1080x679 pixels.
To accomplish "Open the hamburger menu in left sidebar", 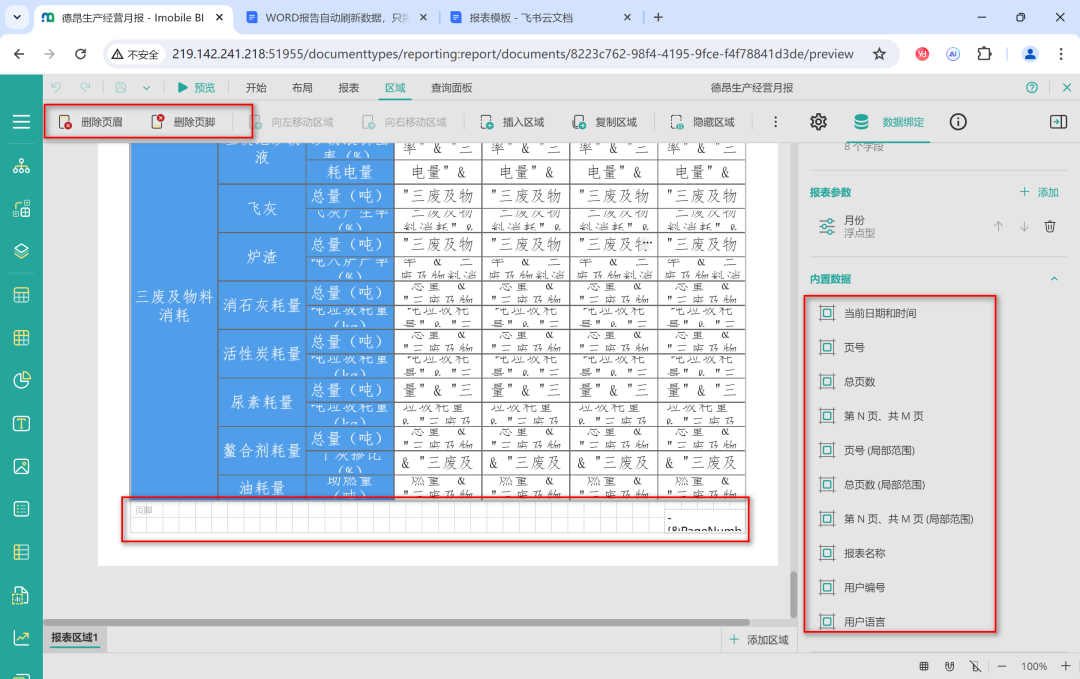I will coord(21,122).
